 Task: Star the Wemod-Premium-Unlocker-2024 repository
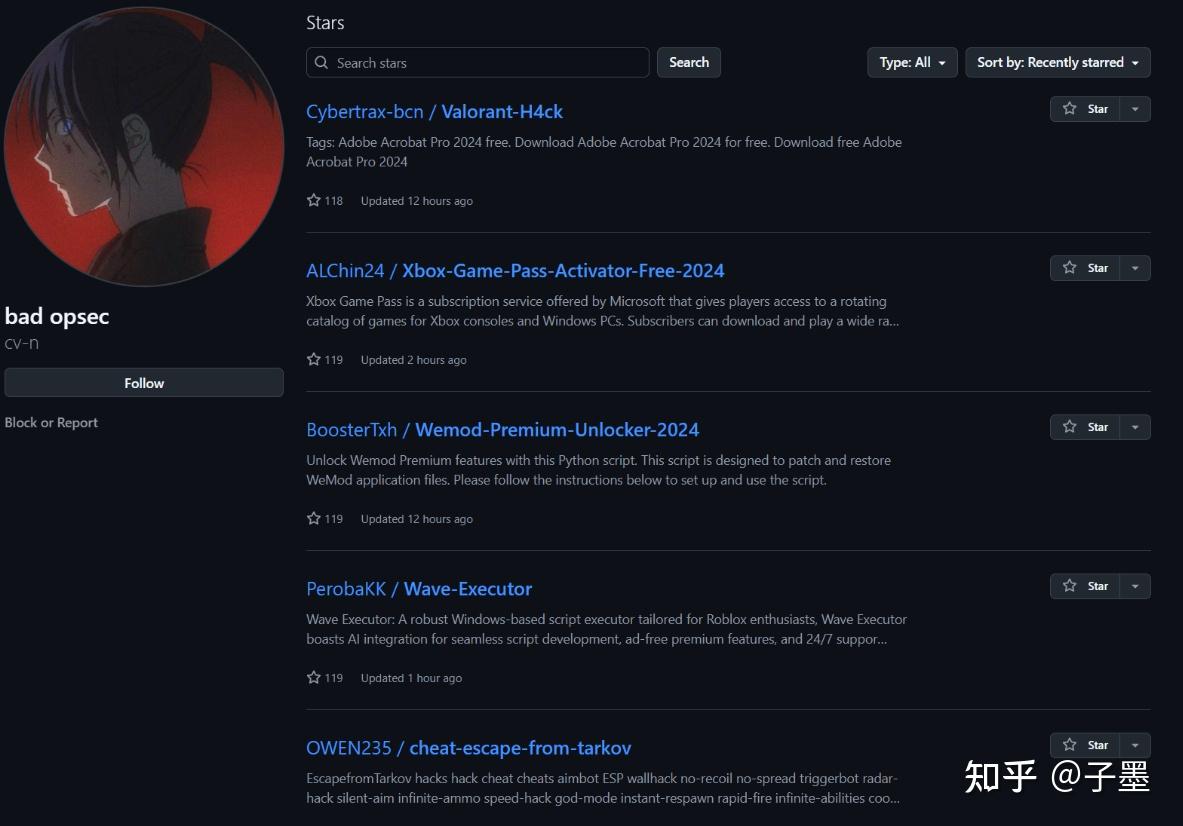point(1085,427)
